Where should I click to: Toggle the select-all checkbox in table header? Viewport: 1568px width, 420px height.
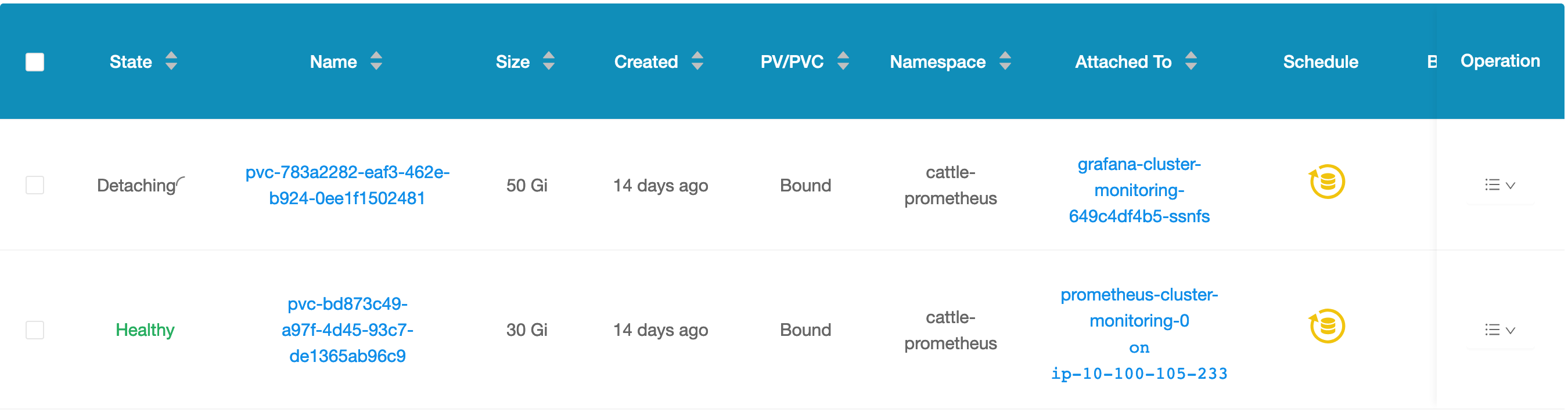pyautogui.click(x=35, y=62)
